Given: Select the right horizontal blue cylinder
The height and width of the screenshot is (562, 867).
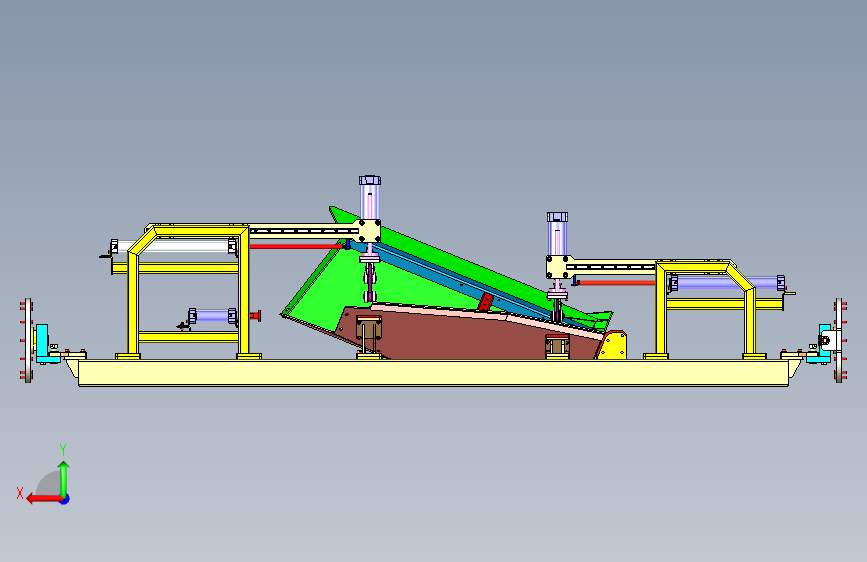Looking at the screenshot, I should coord(727,283).
